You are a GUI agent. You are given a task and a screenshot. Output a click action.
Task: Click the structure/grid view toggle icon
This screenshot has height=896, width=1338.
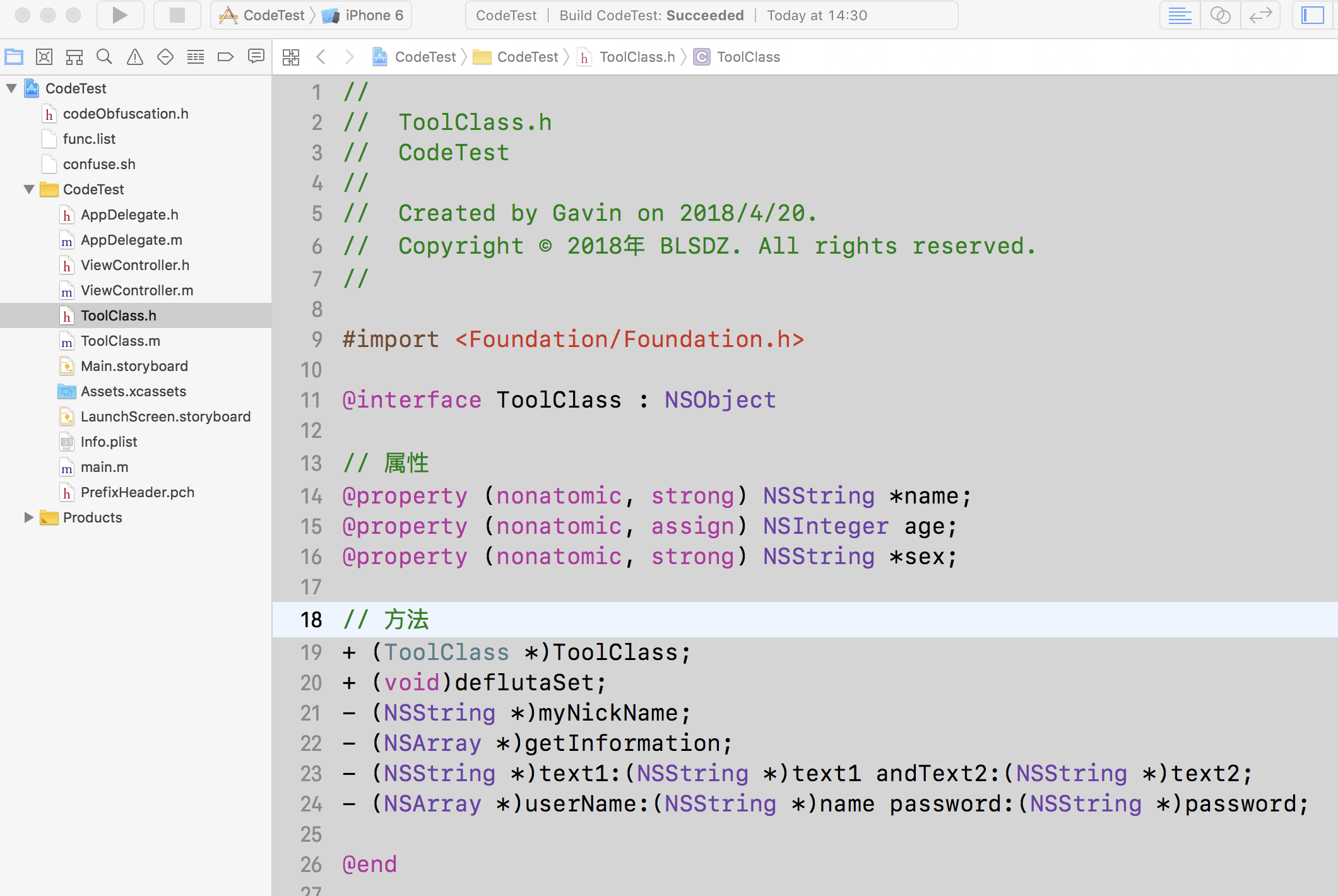pyautogui.click(x=291, y=56)
